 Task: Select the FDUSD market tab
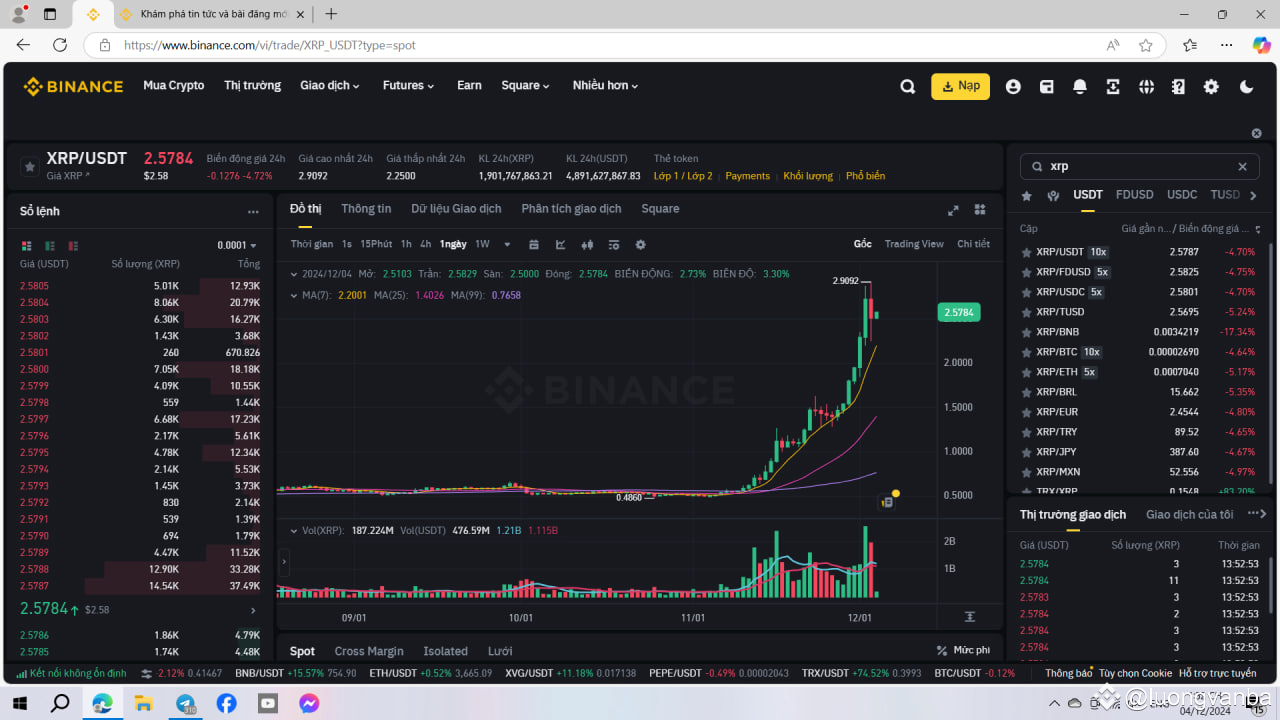click(x=1134, y=195)
